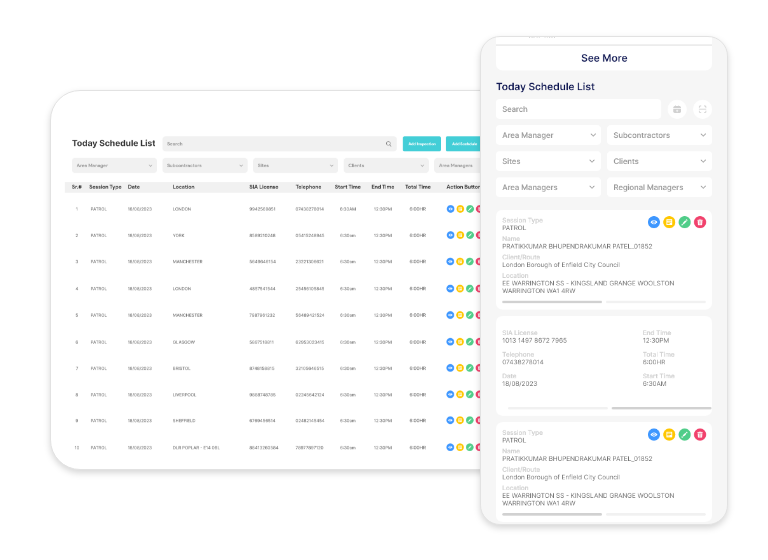Click search magnifier icon in desktop search bar
The height and width of the screenshot is (560, 768).
click(x=389, y=144)
